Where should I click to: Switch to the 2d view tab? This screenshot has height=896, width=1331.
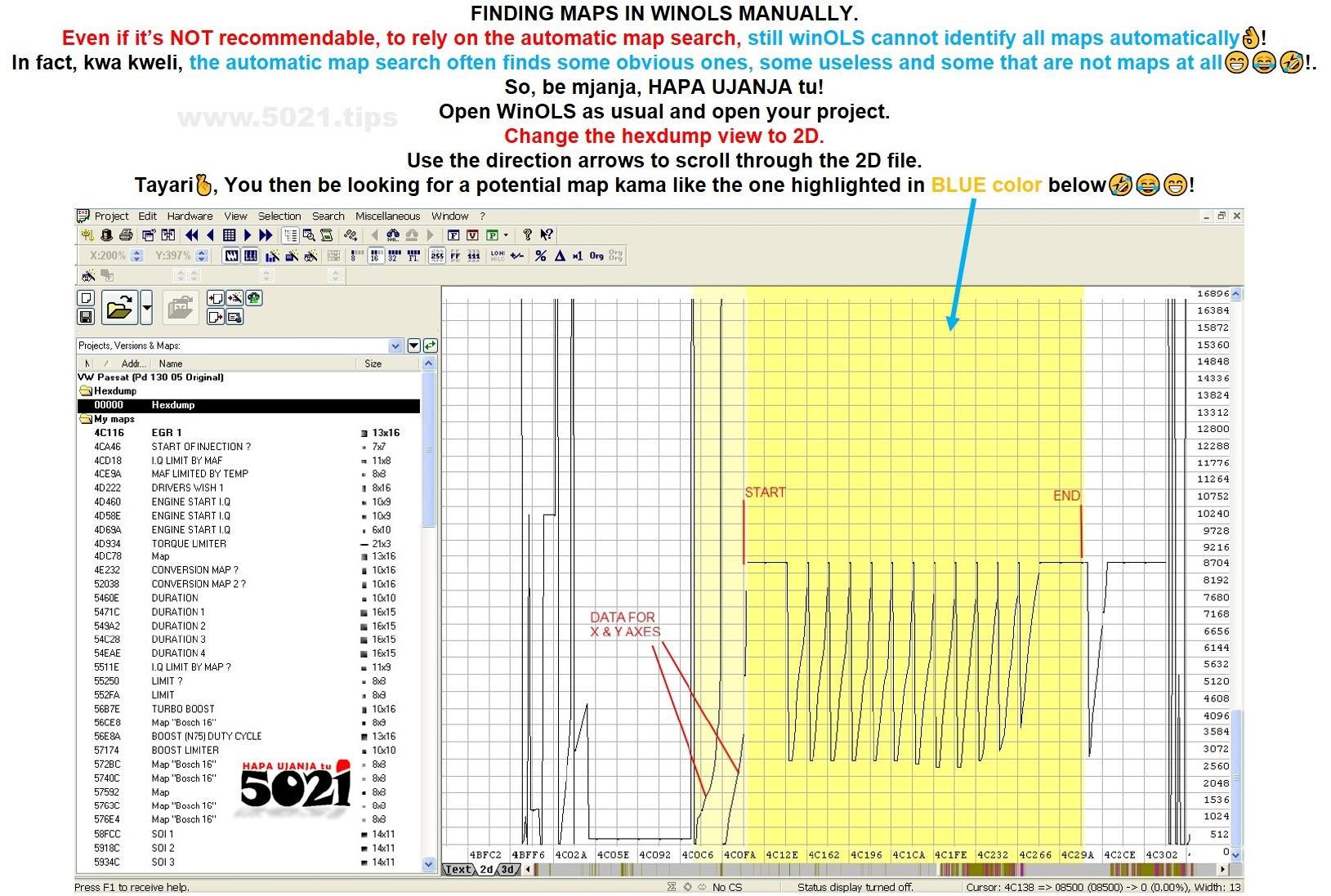tap(486, 870)
